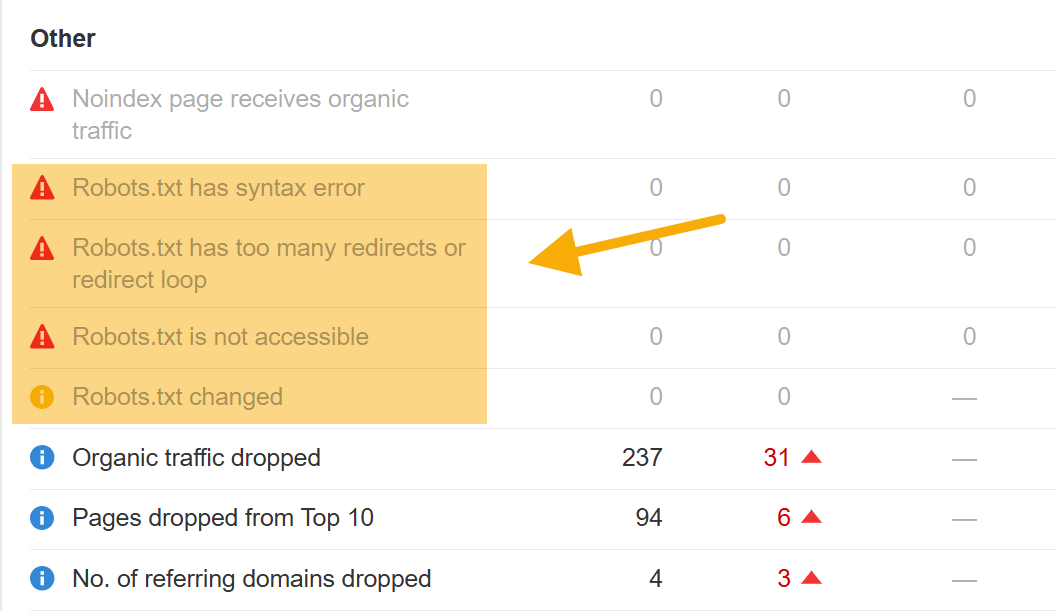
Task: Select the red increase arrow beside 6
Action: (810, 517)
